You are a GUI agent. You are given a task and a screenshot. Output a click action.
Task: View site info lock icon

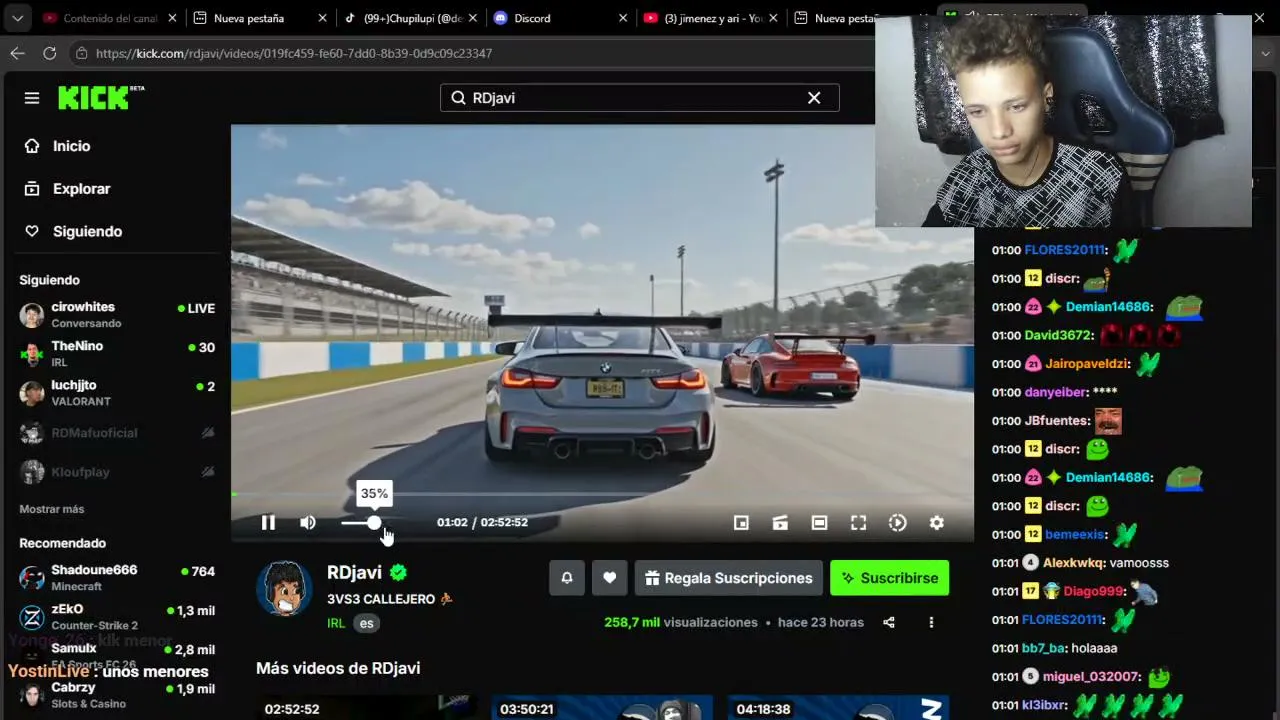pos(82,53)
